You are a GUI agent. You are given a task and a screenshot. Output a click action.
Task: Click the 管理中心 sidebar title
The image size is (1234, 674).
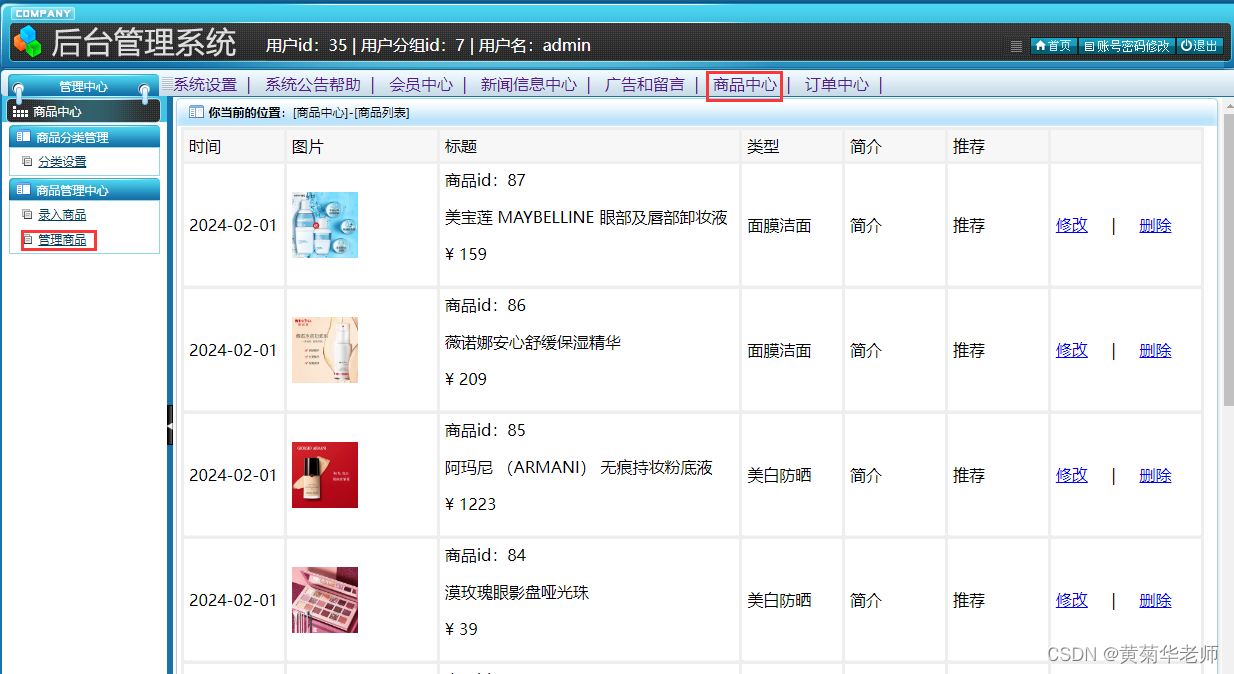(x=84, y=87)
